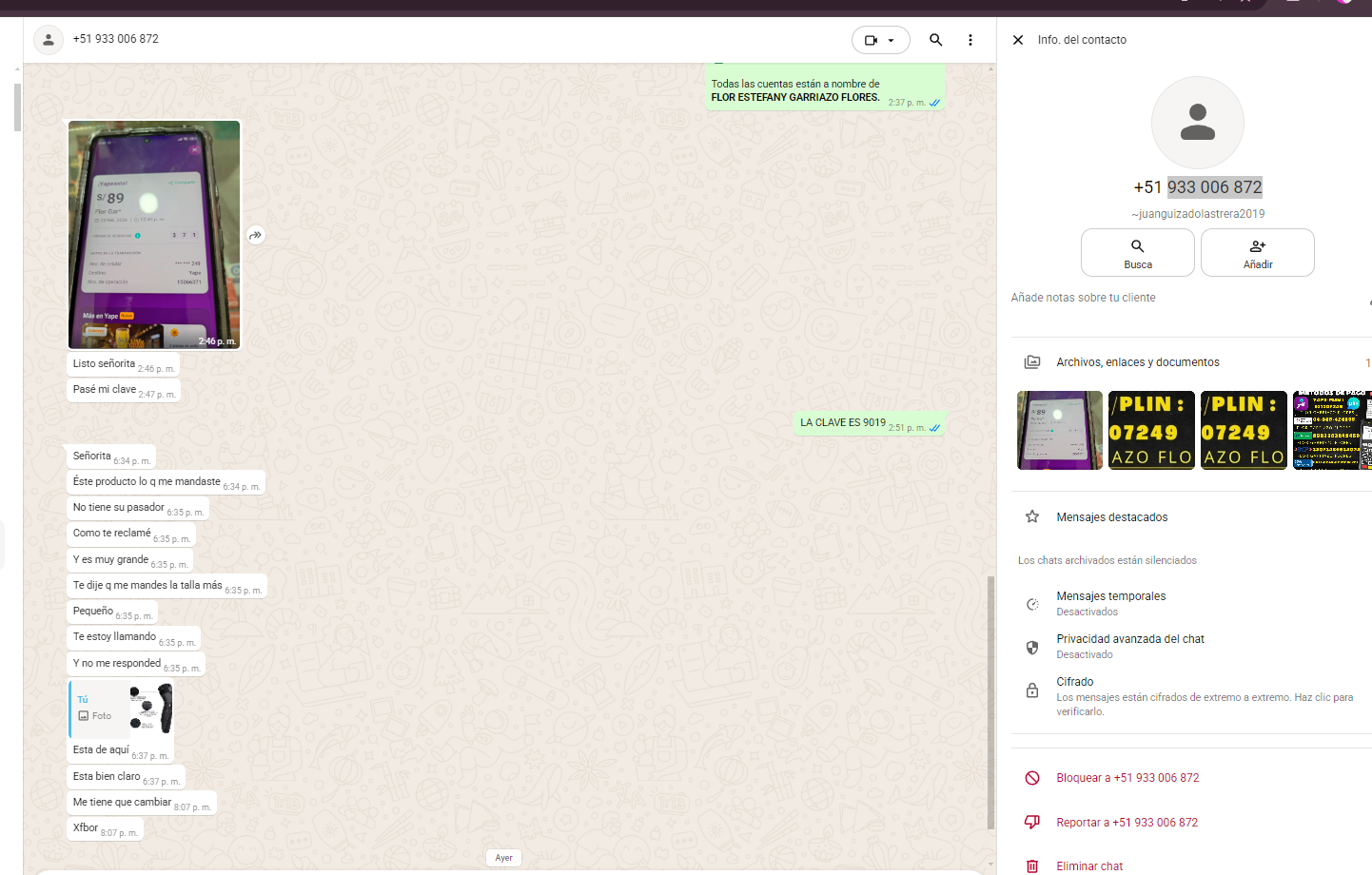This screenshot has width=1372, height=875.
Task: Click the contact avatar in chat header
Action: tap(49, 40)
